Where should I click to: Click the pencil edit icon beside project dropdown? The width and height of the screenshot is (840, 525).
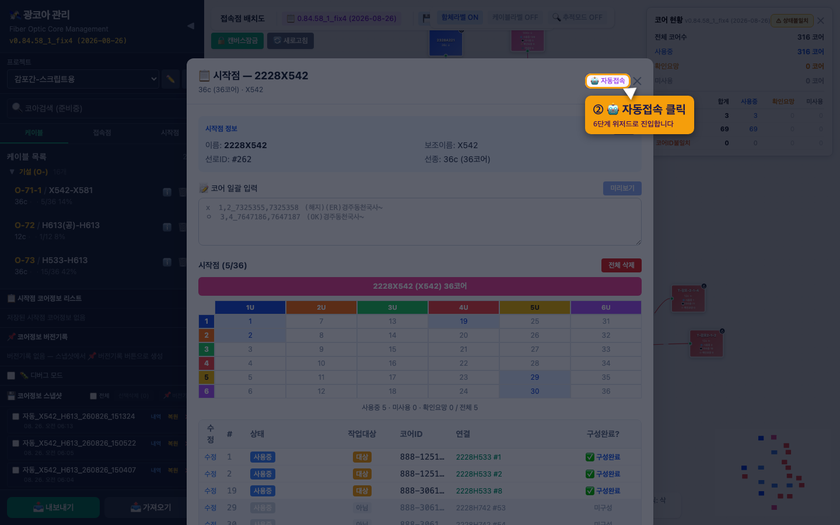[170, 79]
